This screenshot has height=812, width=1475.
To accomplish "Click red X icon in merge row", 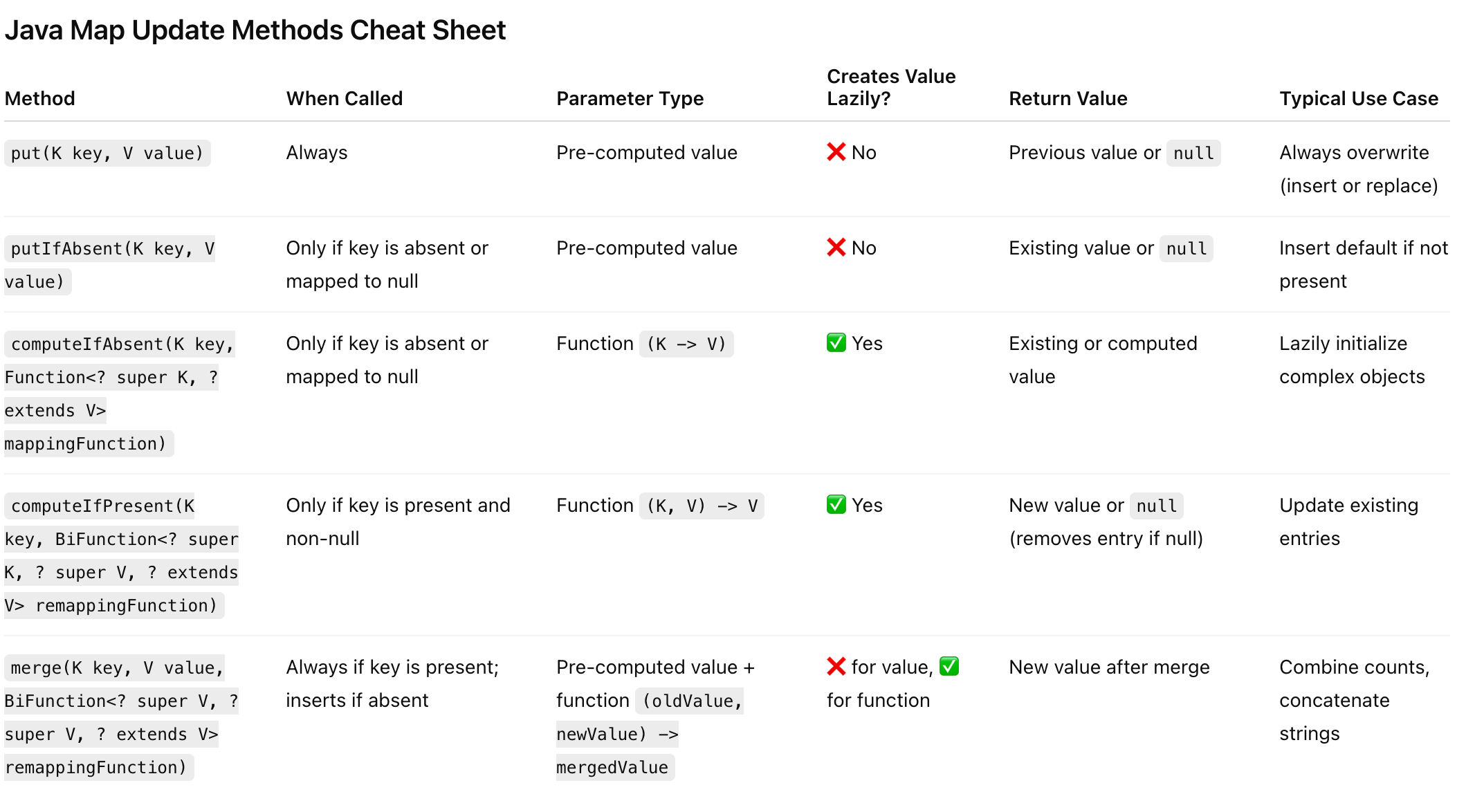I will 836,667.
